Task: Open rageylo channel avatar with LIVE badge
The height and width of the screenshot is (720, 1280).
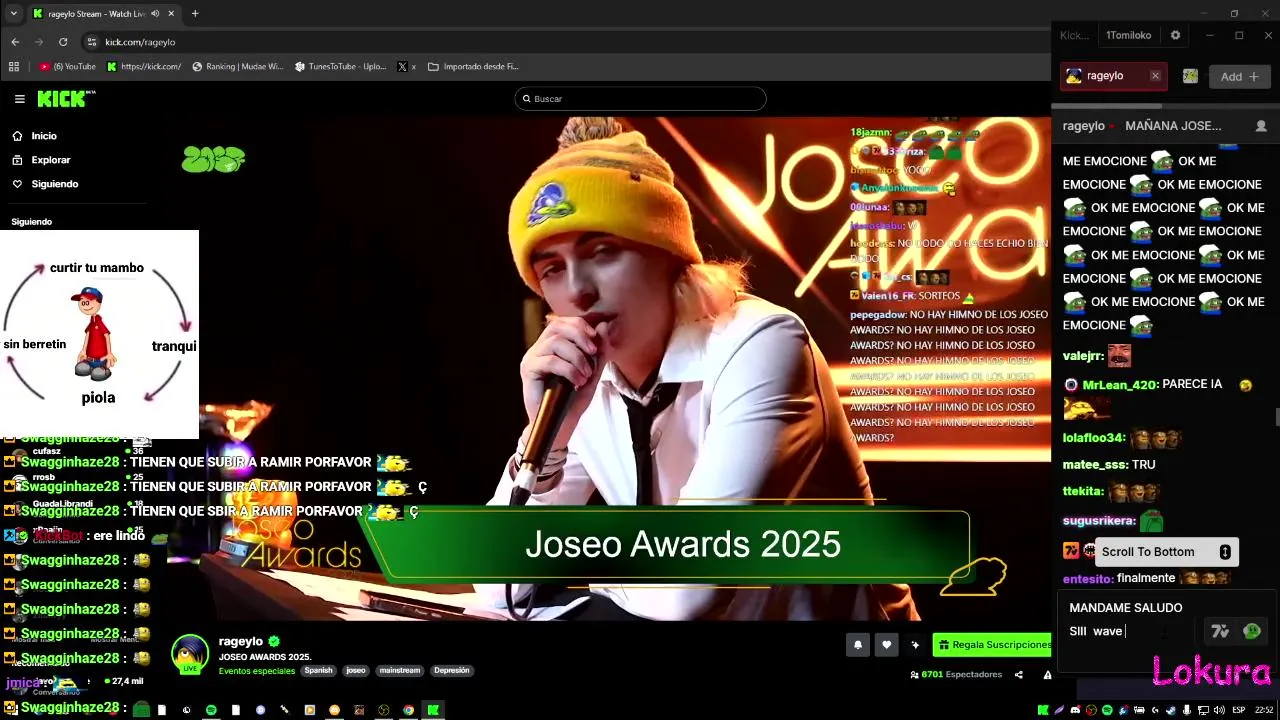Action: (x=190, y=654)
